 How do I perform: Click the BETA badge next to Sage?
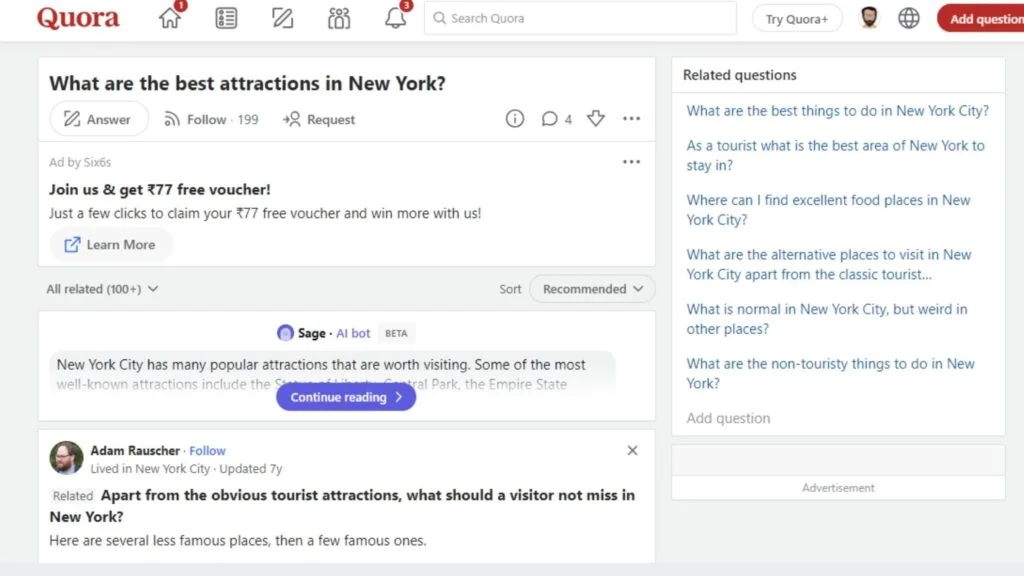pyautogui.click(x=396, y=333)
